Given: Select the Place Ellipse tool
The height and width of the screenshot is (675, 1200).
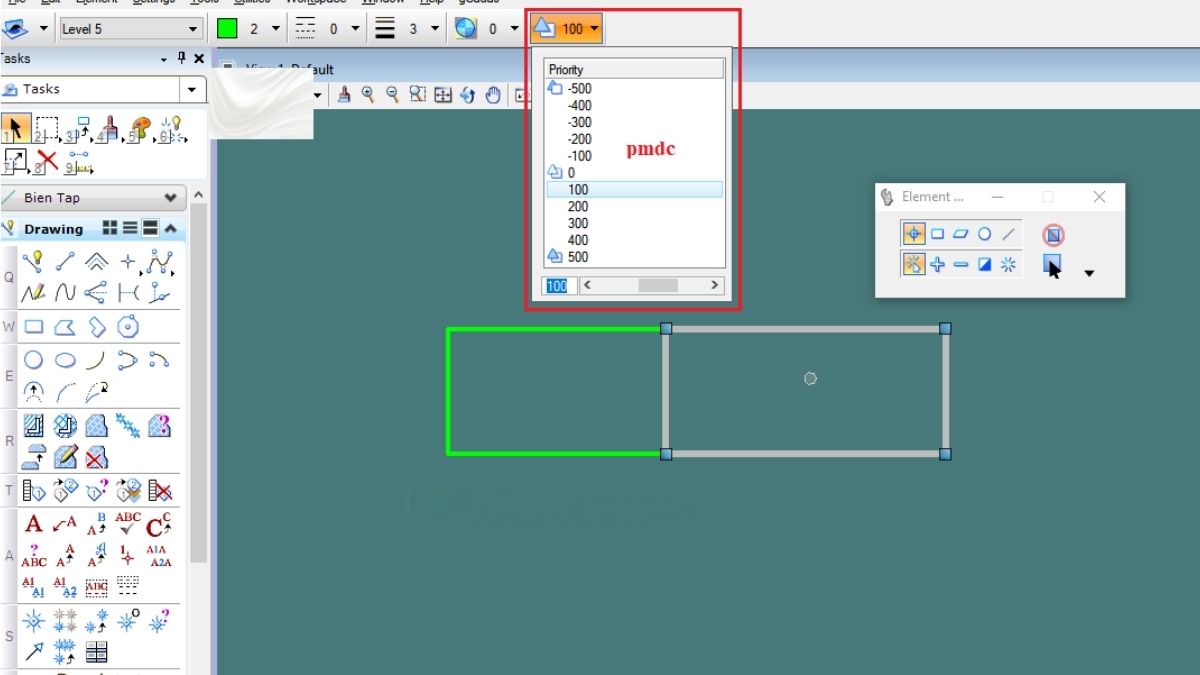Looking at the screenshot, I should pos(65,360).
